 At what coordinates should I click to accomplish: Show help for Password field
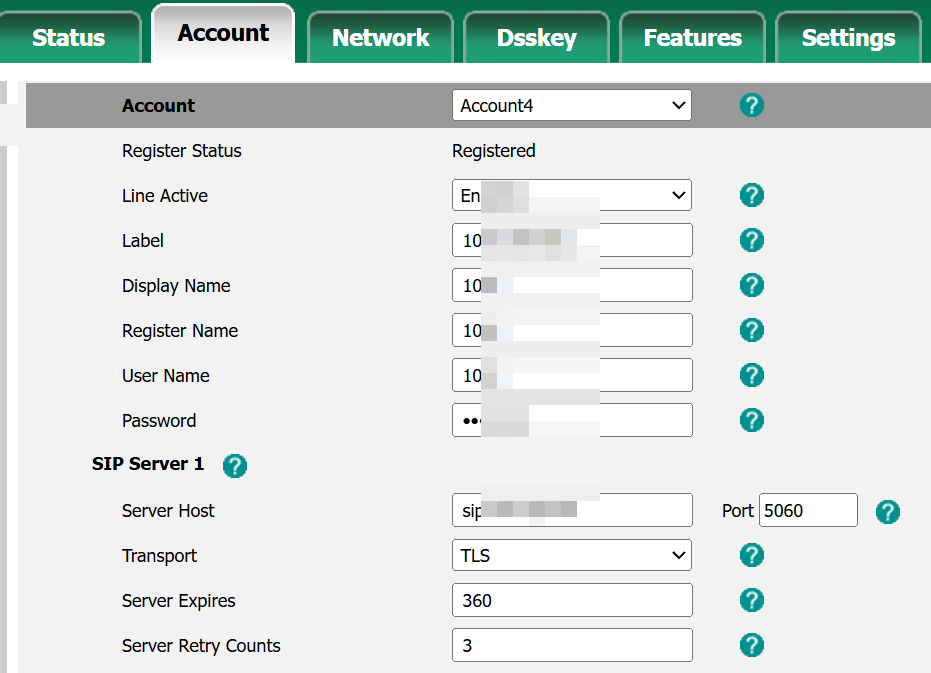coord(751,420)
